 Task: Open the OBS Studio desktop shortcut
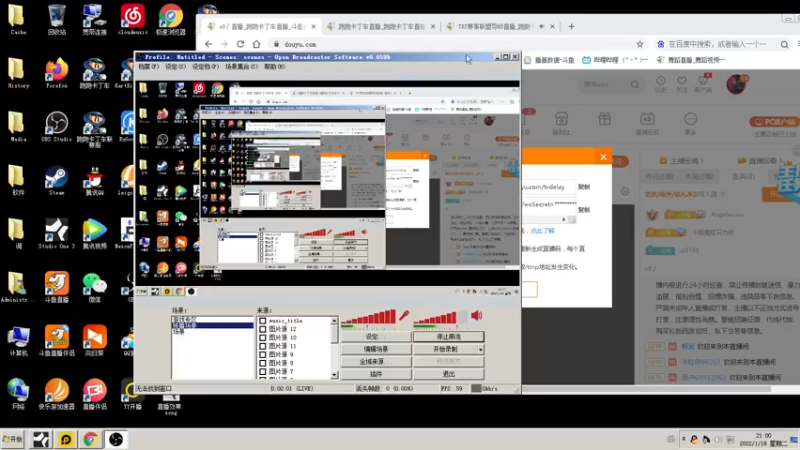(56, 126)
